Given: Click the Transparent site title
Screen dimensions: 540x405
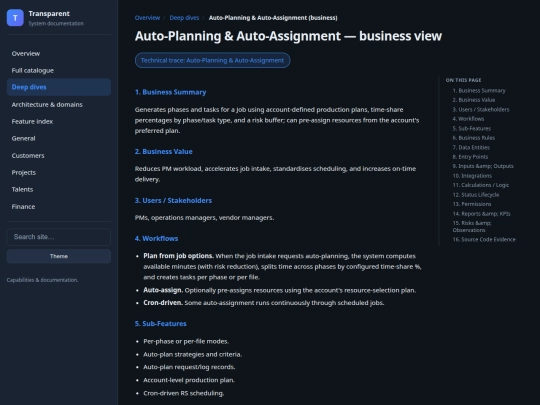Looking at the screenshot, I should pyautogui.click(x=49, y=13).
